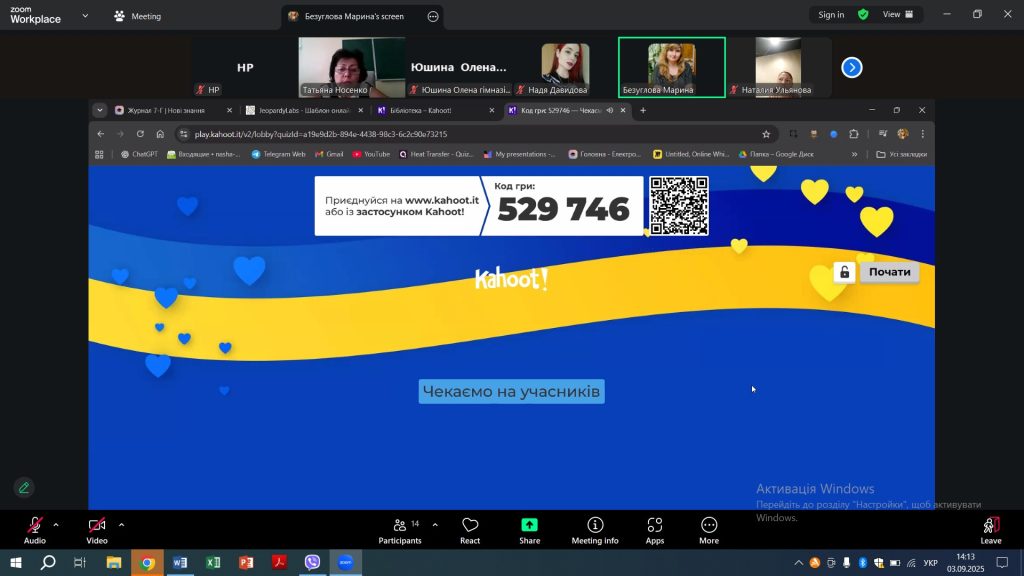1024x576 pixels.
Task: Click the browser back arrow
Action: (x=101, y=134)
